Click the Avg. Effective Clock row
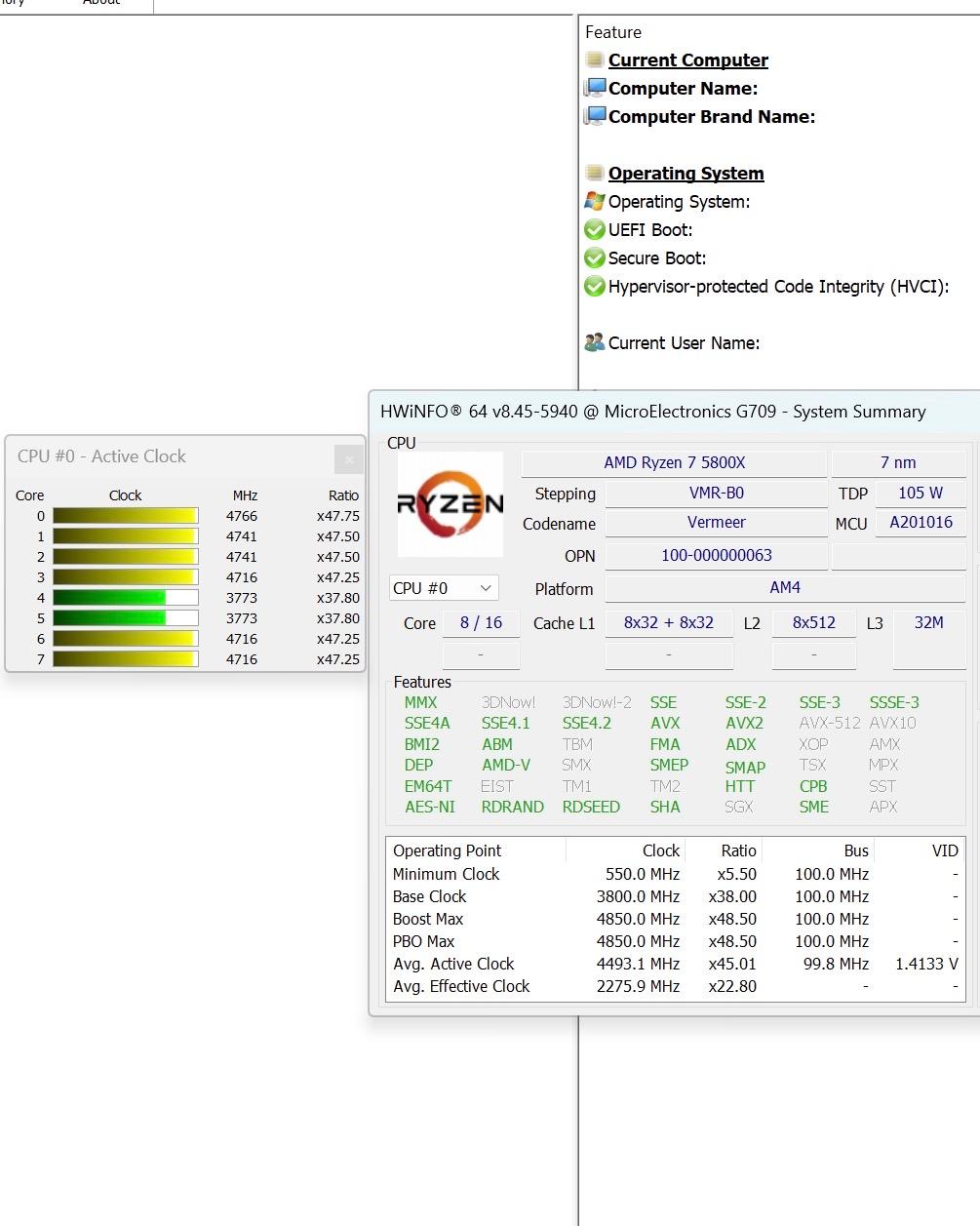 675,986
